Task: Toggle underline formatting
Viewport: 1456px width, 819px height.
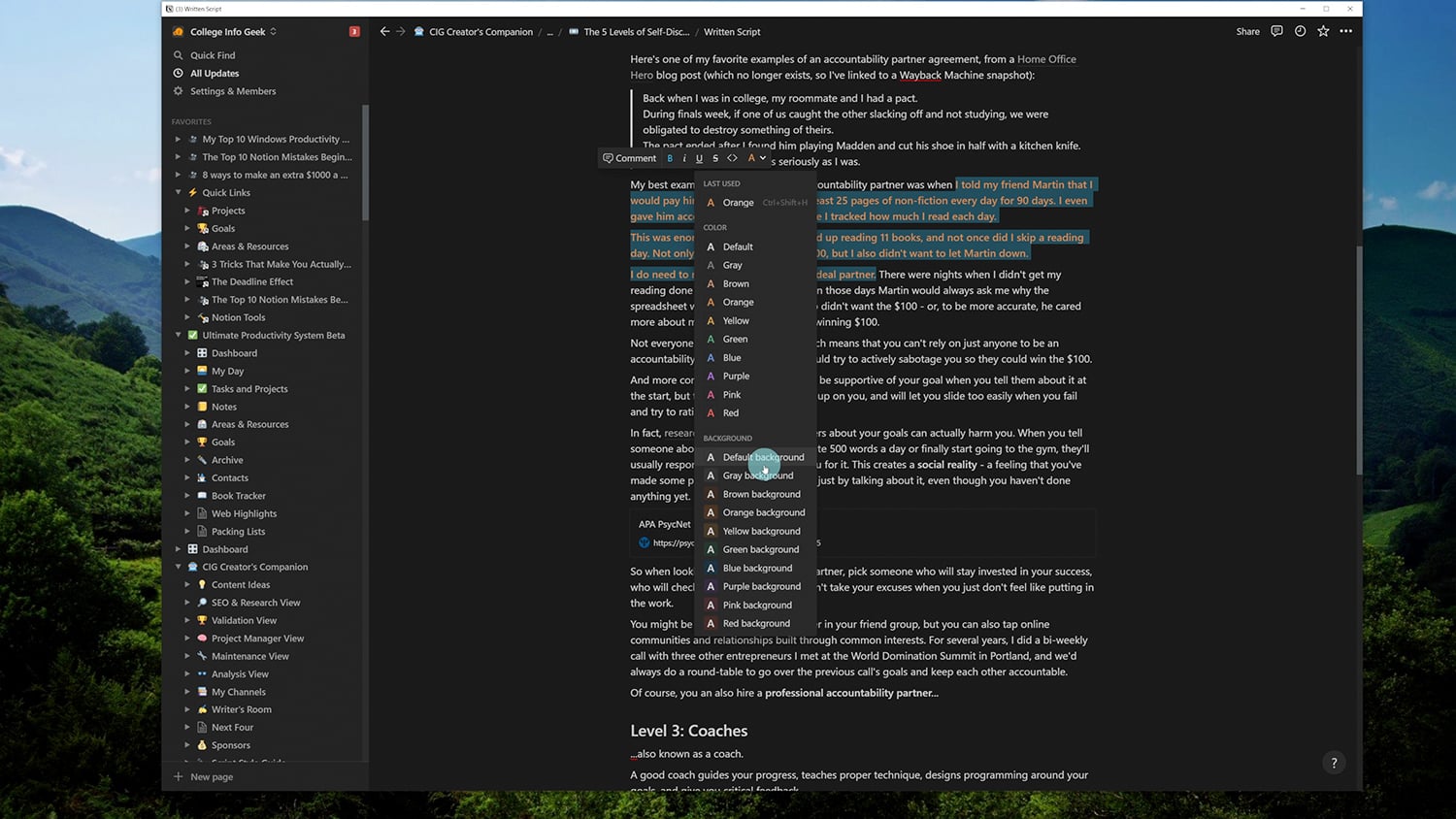Action: pos(699,158)
